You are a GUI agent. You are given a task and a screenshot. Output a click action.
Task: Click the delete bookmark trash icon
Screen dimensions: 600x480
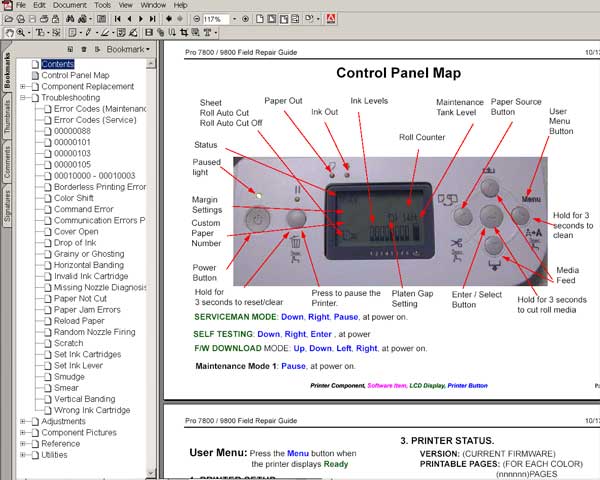[x=84, y=49]
